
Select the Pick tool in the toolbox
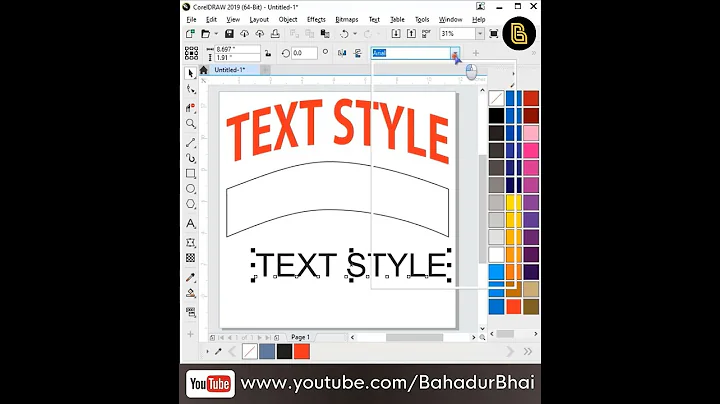pyautogui.click(x=191, y=73)
